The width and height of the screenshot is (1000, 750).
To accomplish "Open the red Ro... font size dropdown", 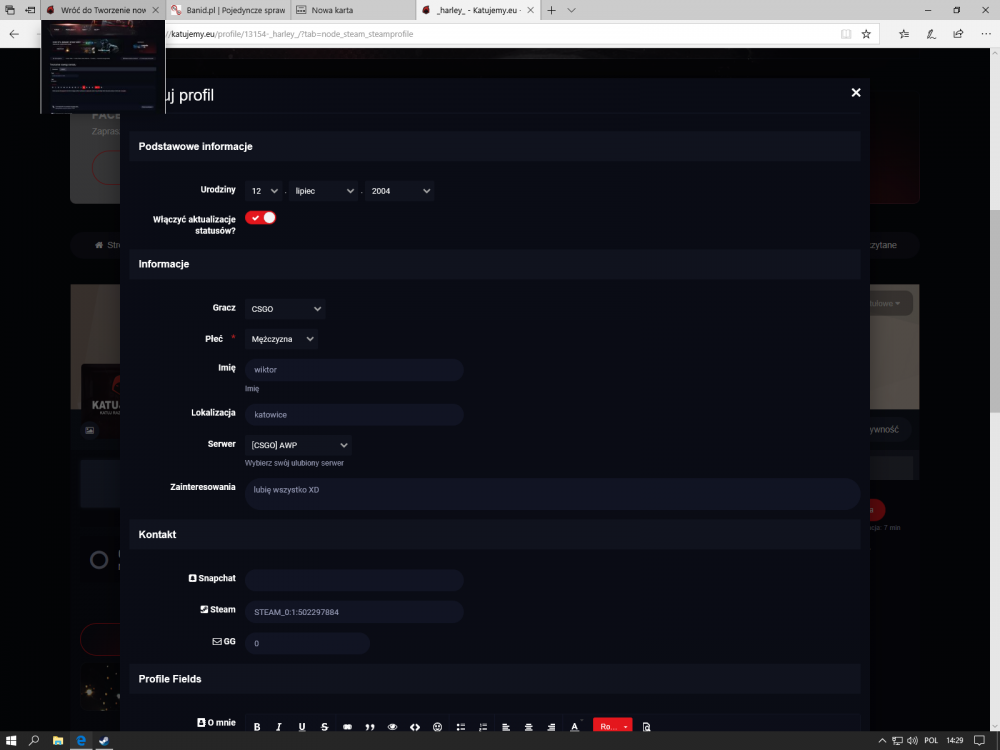I will point(612,726).
